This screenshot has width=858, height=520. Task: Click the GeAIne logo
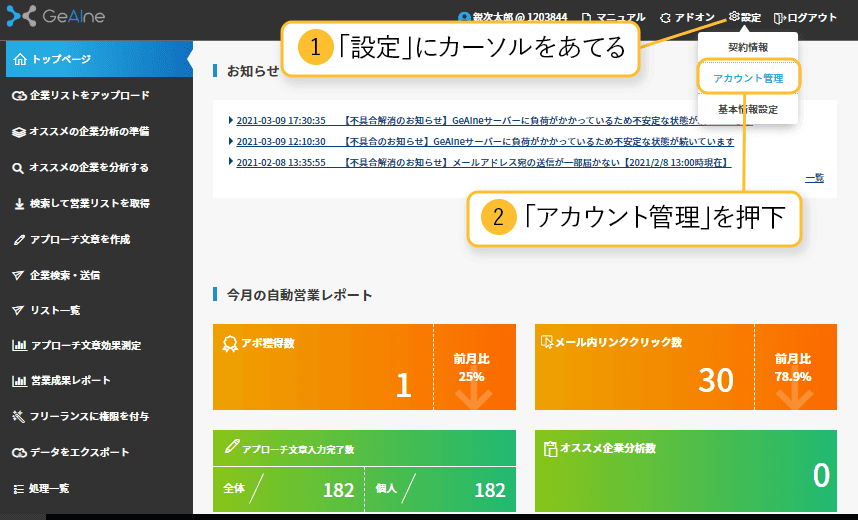55,16
